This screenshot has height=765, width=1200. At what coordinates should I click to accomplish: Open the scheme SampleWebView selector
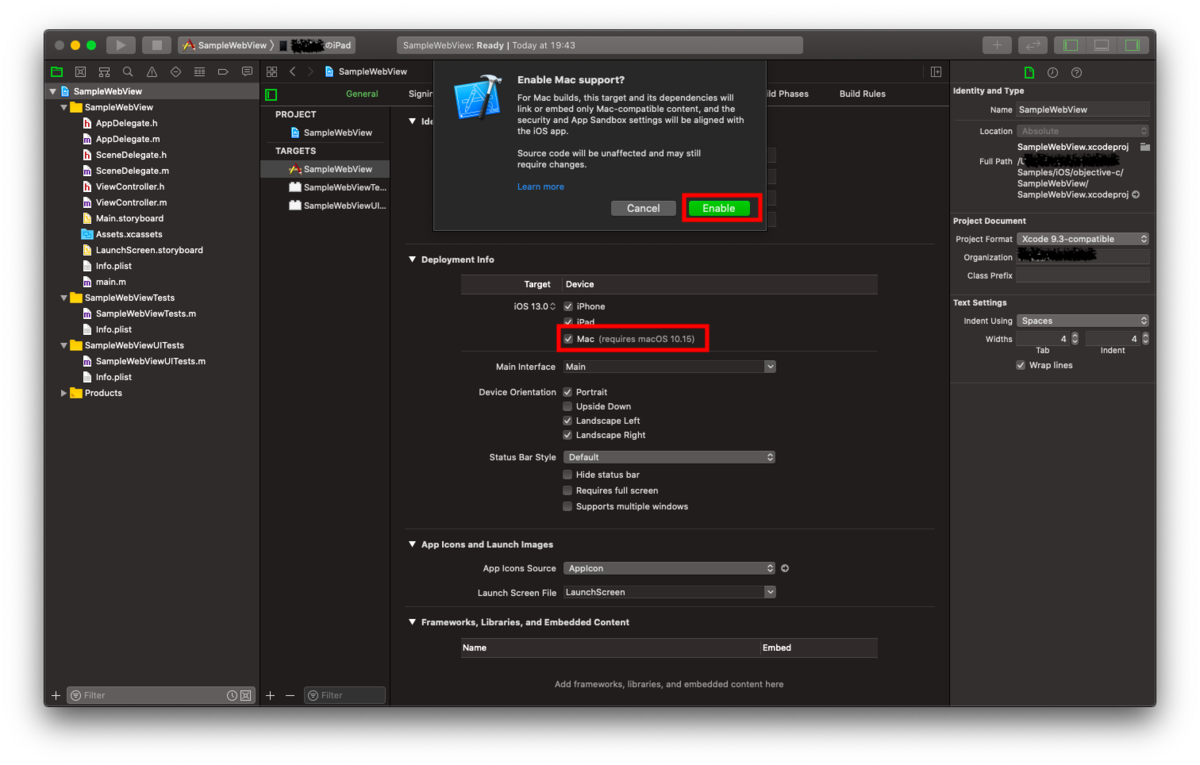tap(225, 45)
